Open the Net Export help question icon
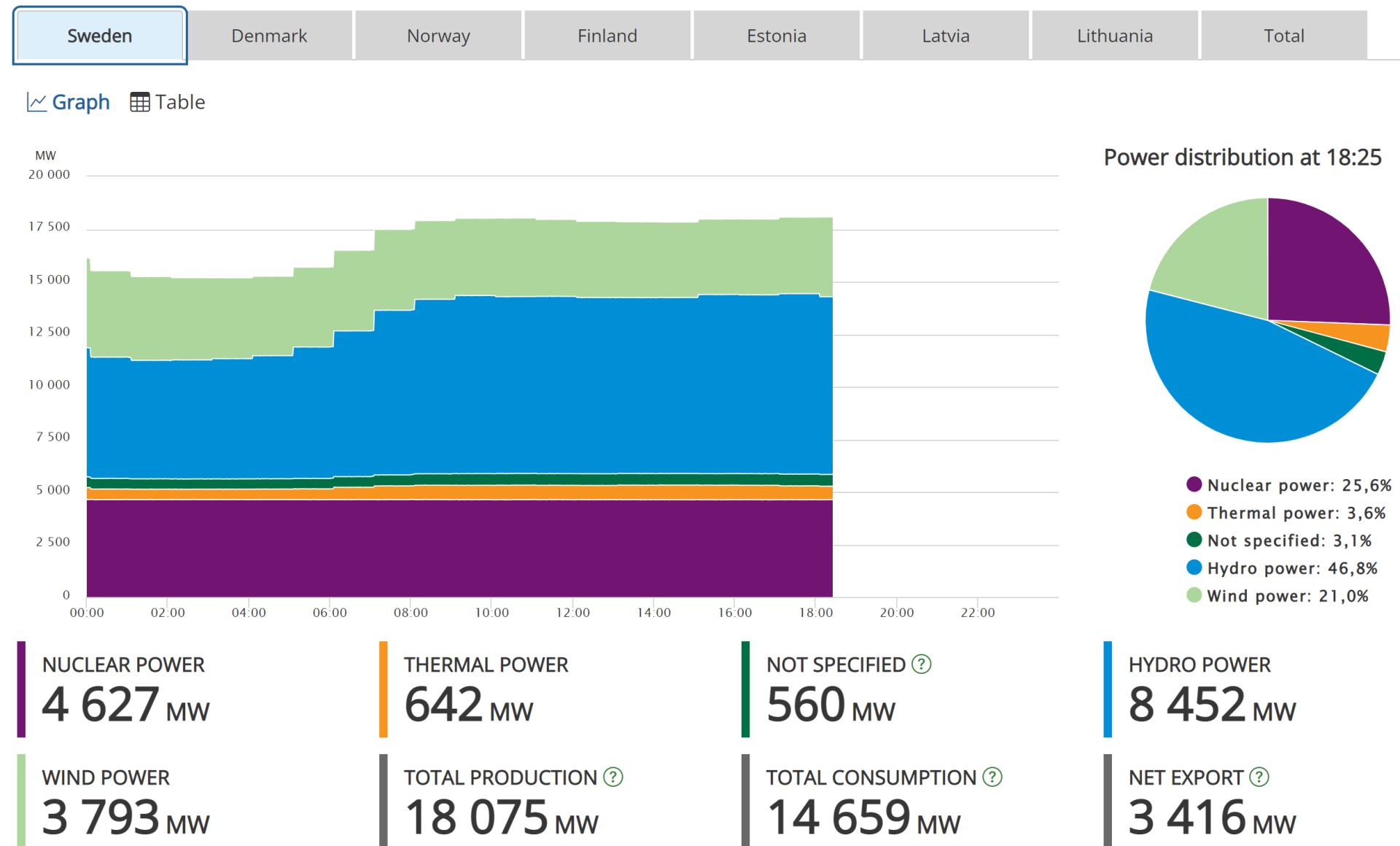 [x=1259, y=777]
